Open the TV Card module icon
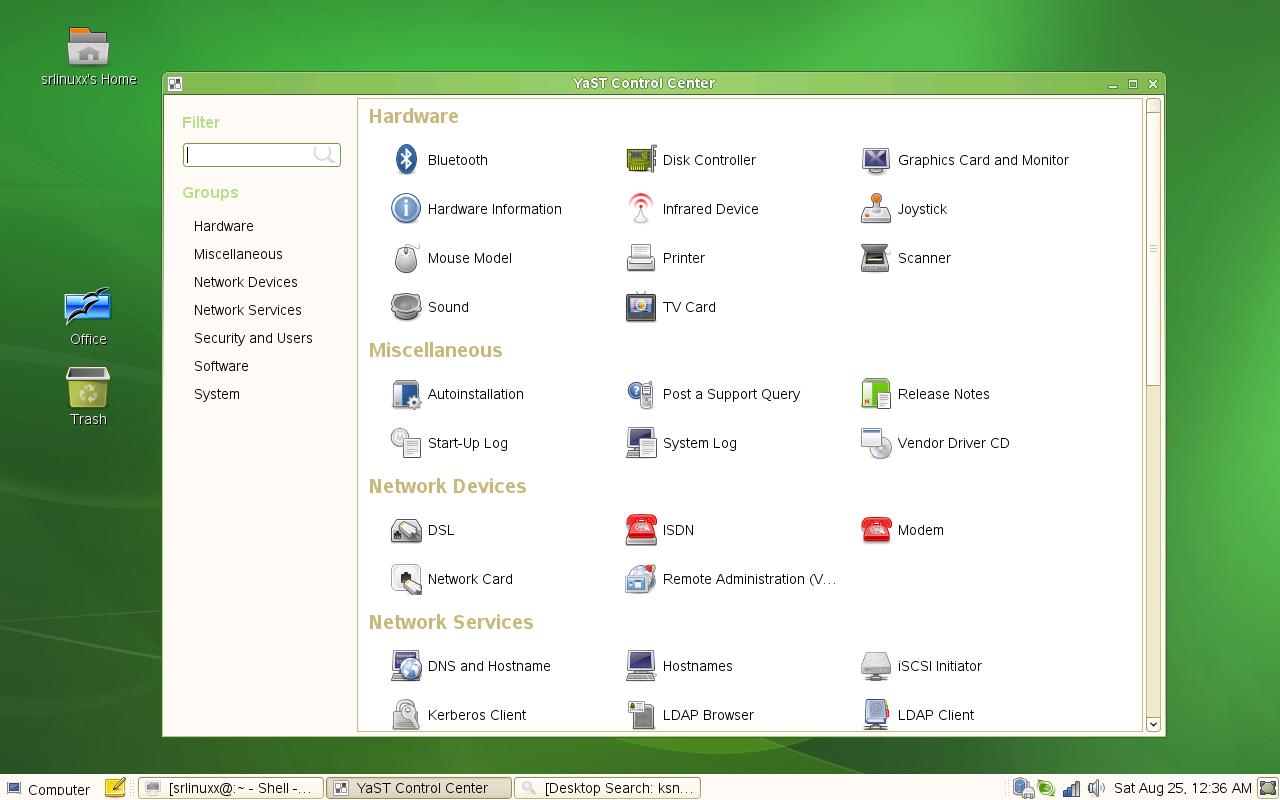The width and height of the screenshot is (1280, 800). (641, 307)
